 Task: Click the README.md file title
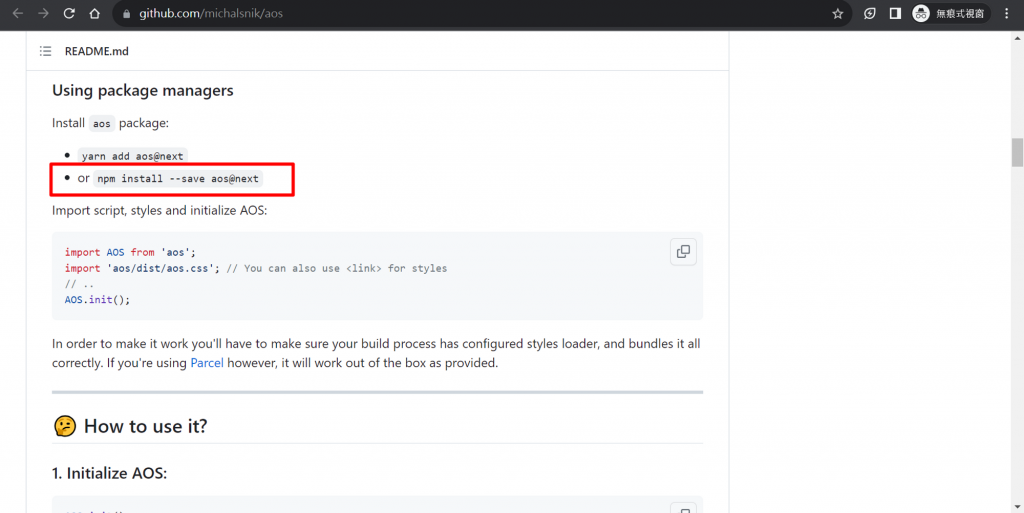[97, 51]
